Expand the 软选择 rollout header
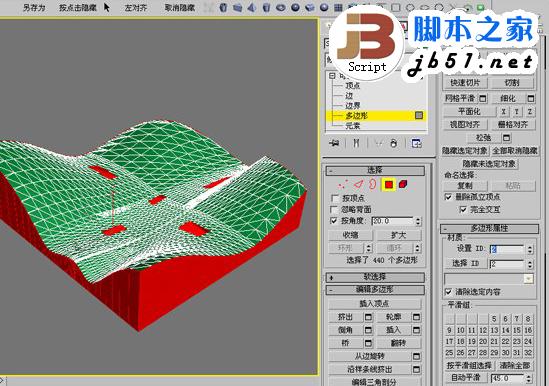This screenshot has height=386, width=549. point(375,277)
